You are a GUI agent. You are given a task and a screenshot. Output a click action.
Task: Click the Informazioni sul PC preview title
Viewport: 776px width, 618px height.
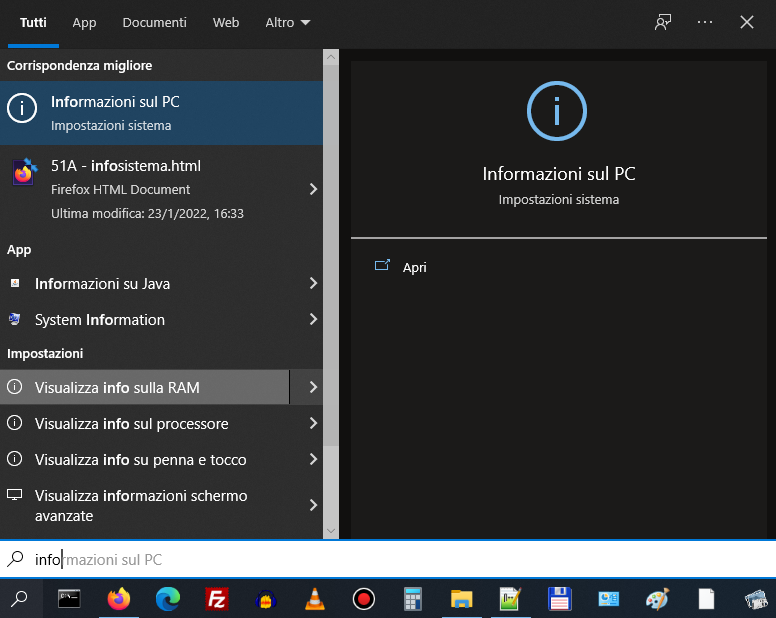tap(559, 174)
